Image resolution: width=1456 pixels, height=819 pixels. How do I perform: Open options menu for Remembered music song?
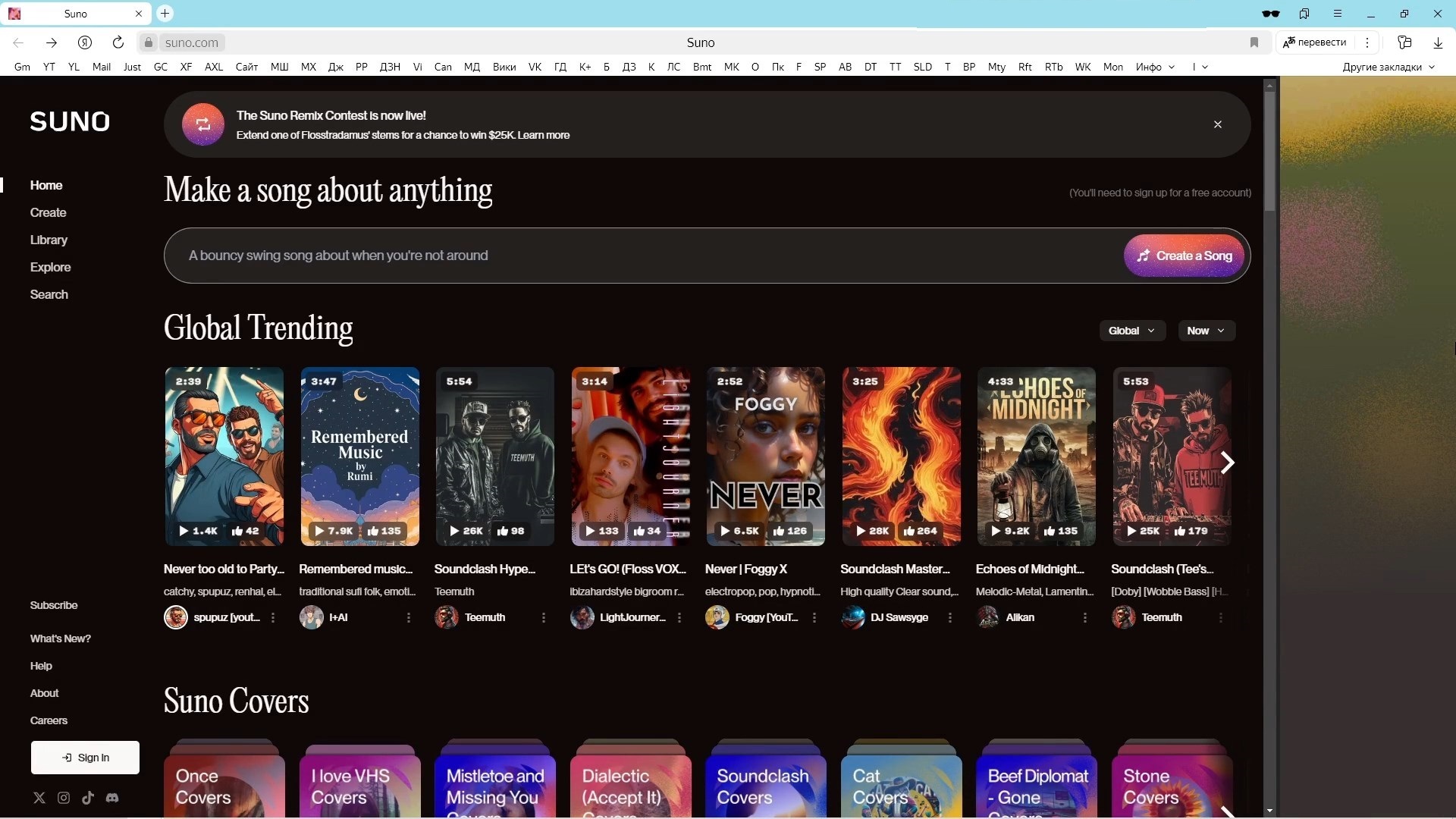coord(409,618)
